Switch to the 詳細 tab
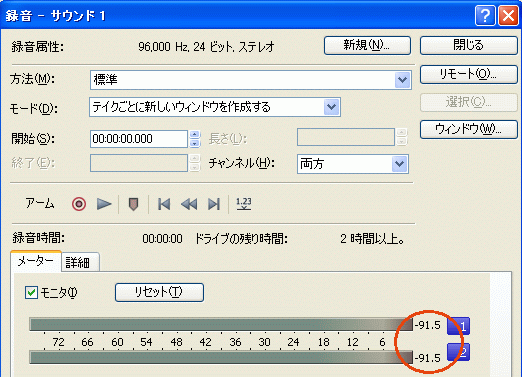Viewport: 522px width, 377px height. click(x=80, y=262)
